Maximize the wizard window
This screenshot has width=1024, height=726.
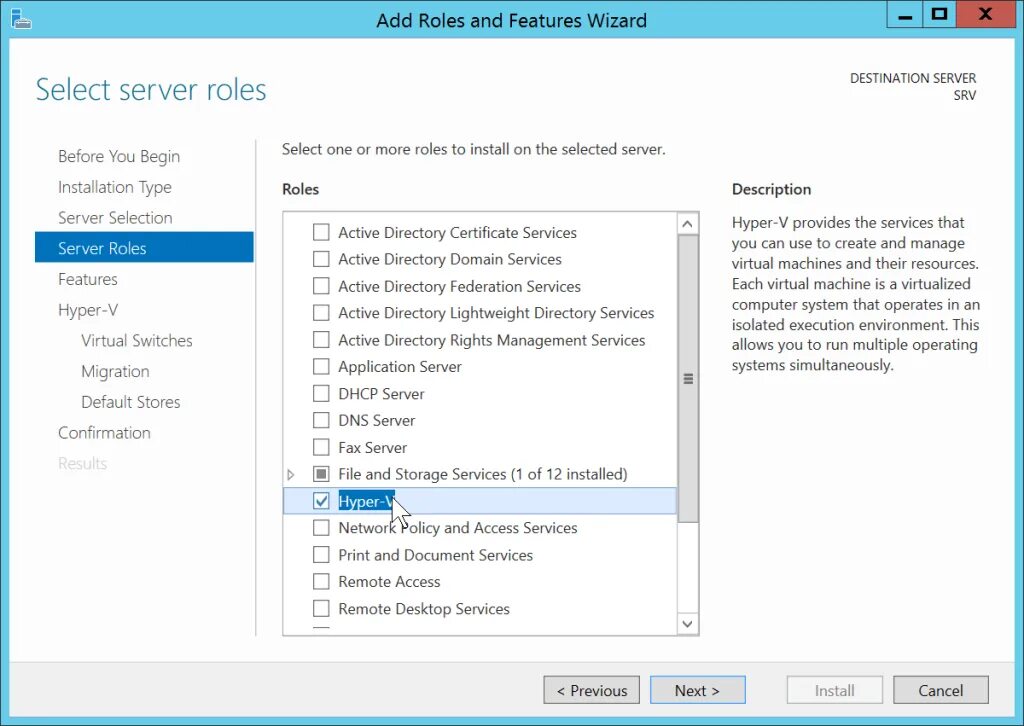938,14
